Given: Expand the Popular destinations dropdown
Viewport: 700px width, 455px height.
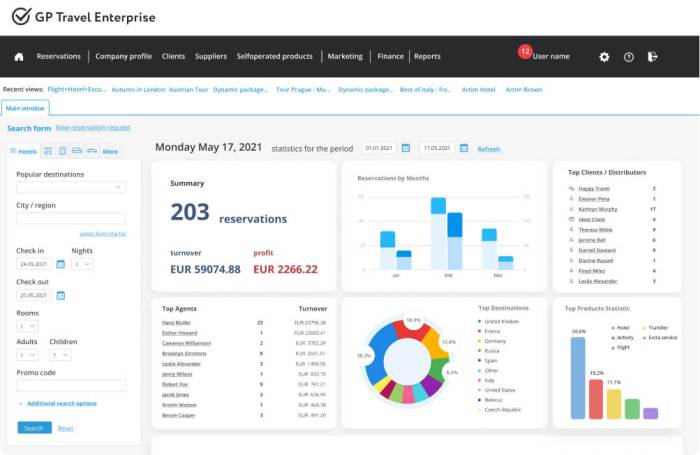Looking at the screenshot, I should (71, 187).
